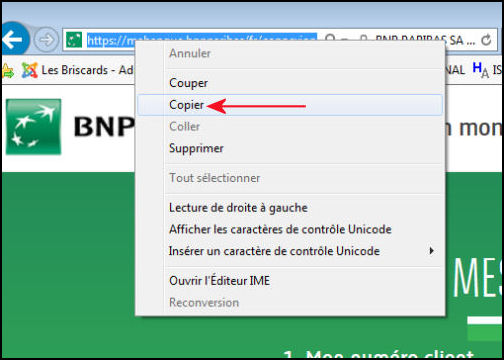This screenshot has width=504, height=360.
Task: Click the blue HA bookmark icon
Action: click(480, 70)
